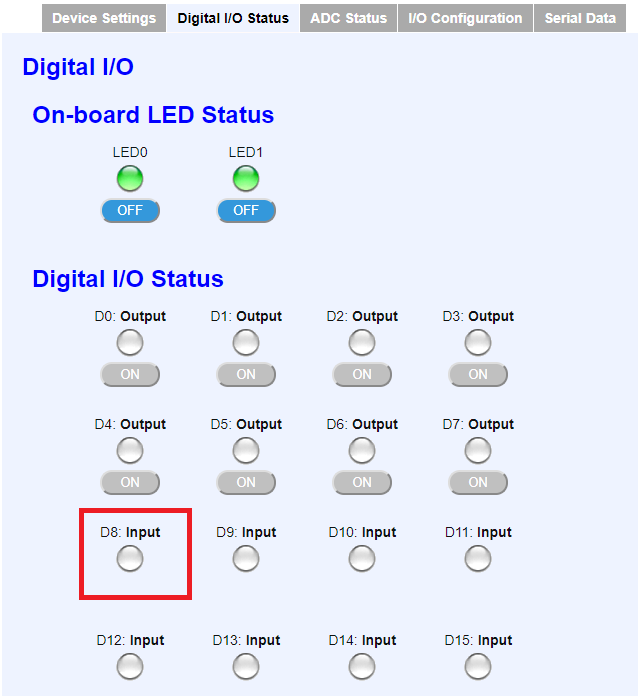Image resolution: width=638 pixels, height=696 pixels.
Task: Click the D9 input indicator lamp
Action: [x=246, y=558]
